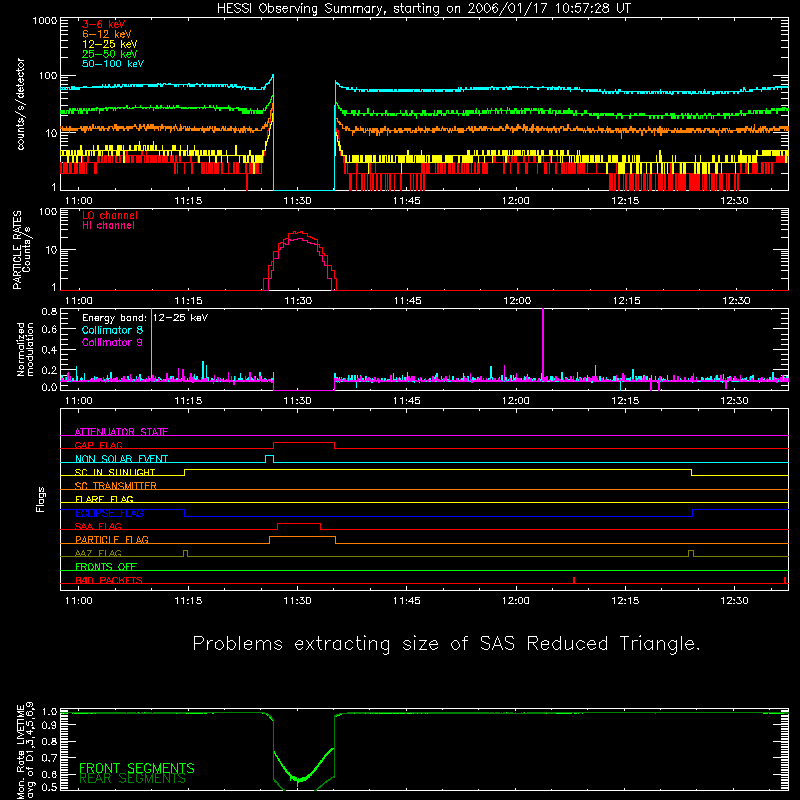Screen dimensions: 800x800
Task: Click the NON SOLAR EVENT pulse
Action: pos(269,458)
